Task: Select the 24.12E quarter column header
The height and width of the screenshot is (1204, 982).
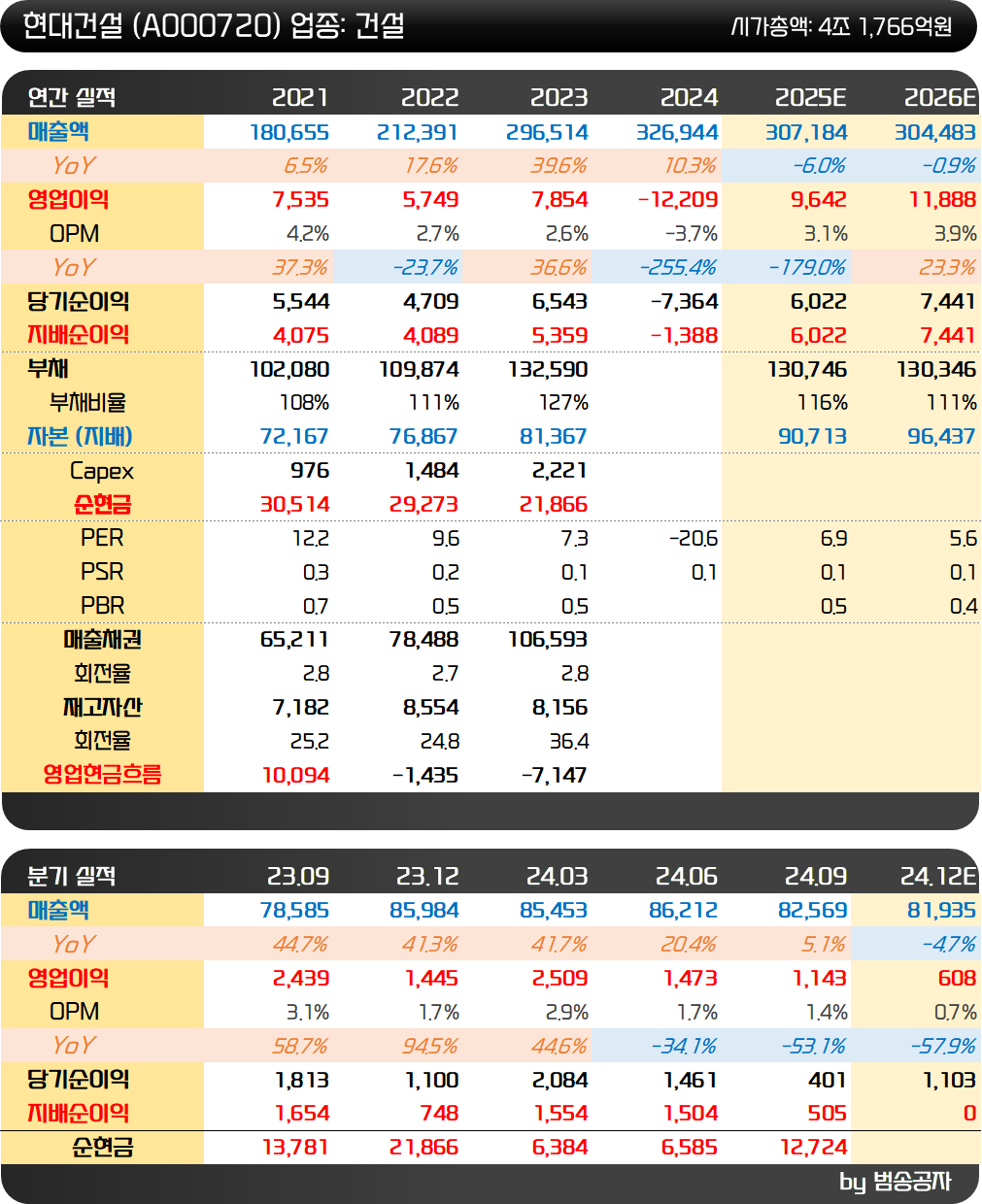Action: (x=938, y=876)
